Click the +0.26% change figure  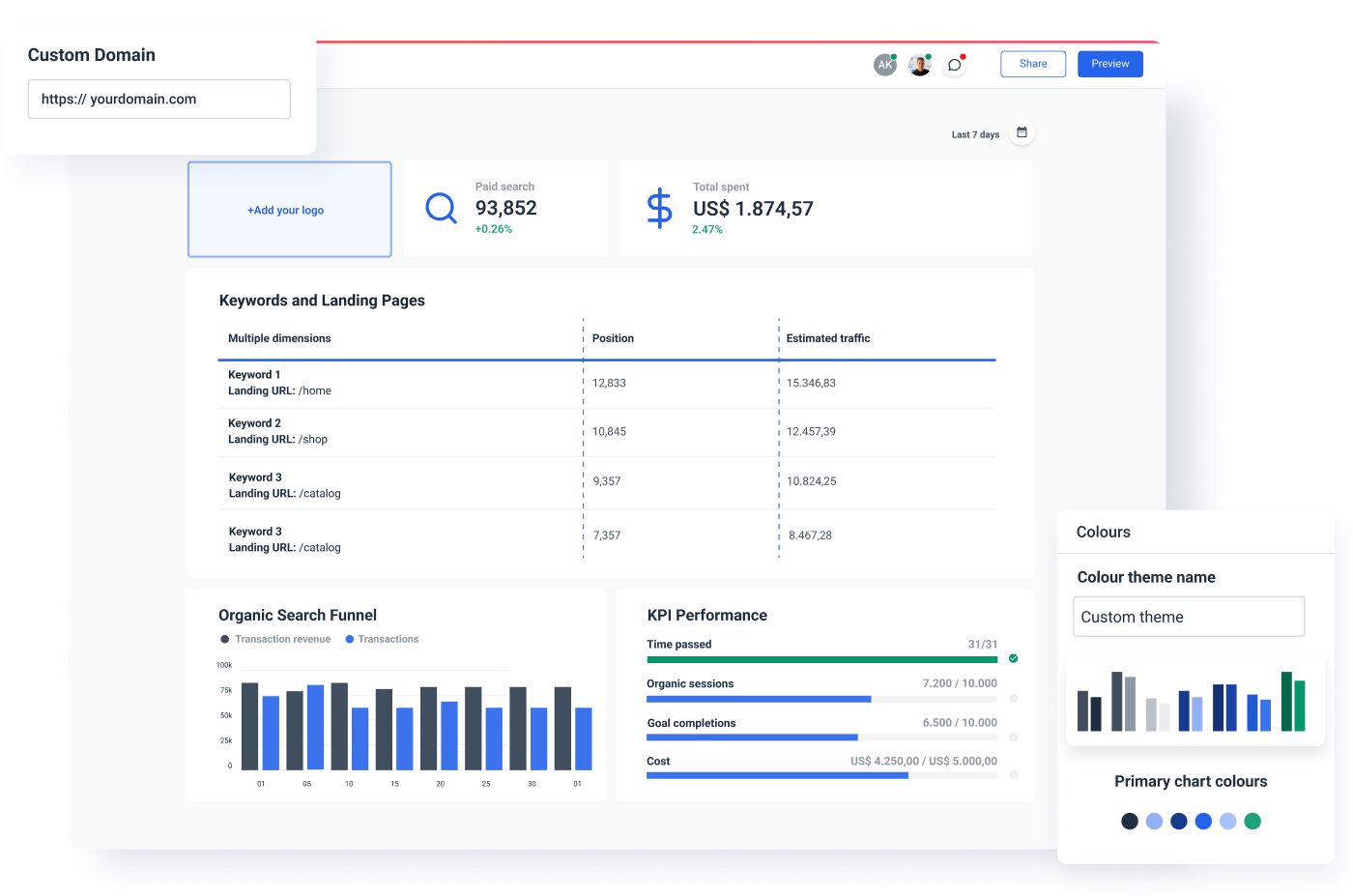click(494, 229)
